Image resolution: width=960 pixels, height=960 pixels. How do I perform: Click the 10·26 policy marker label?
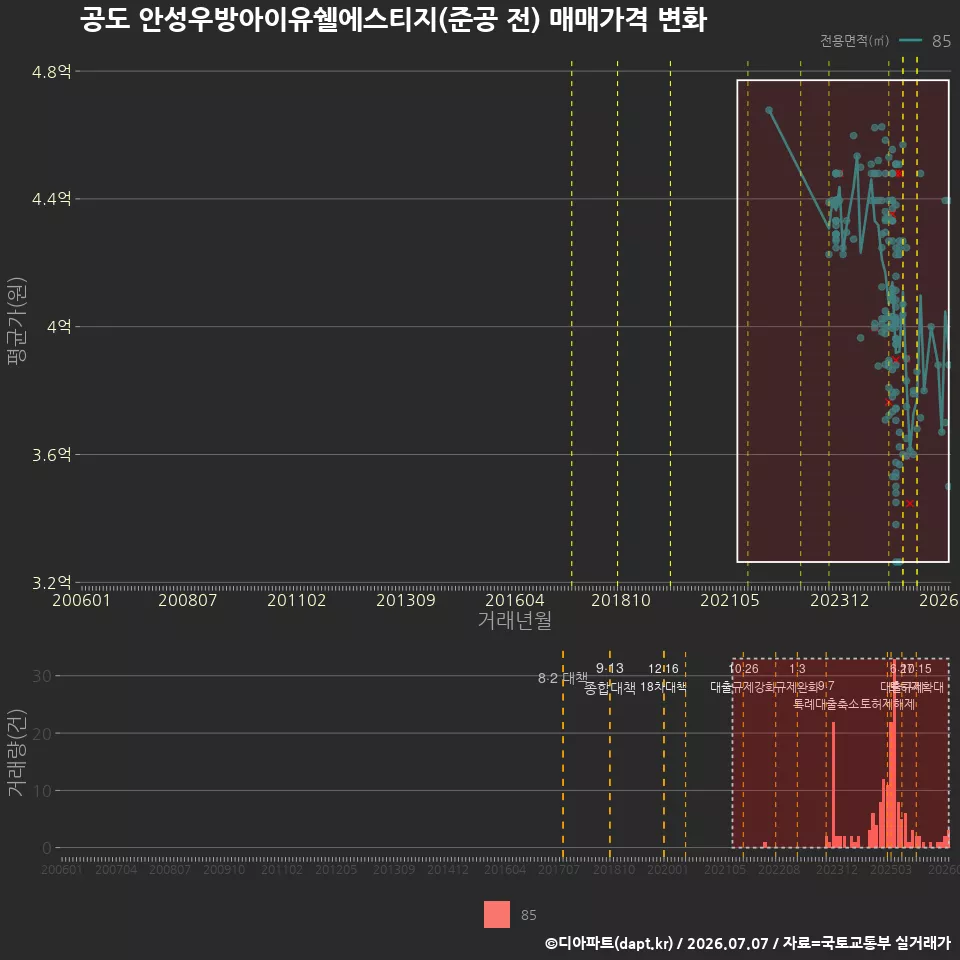(743, 669)
